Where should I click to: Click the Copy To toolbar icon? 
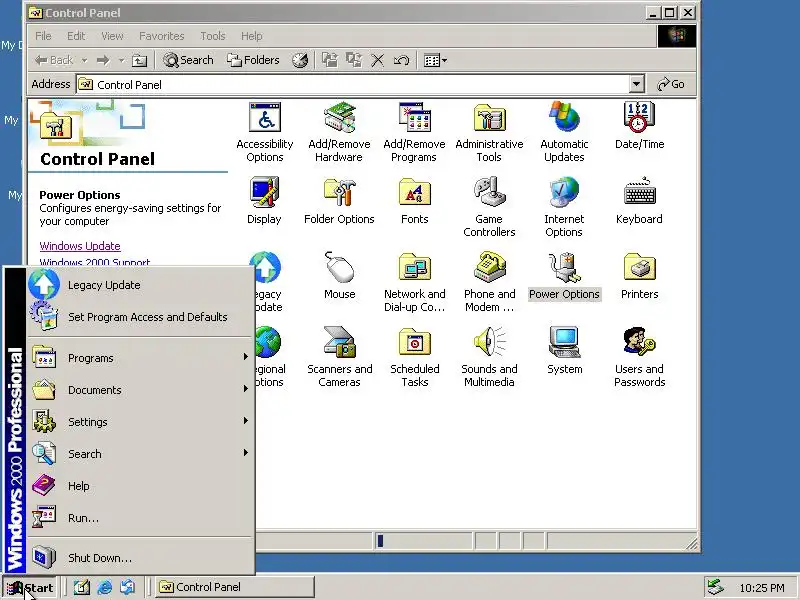click(354, 60)
